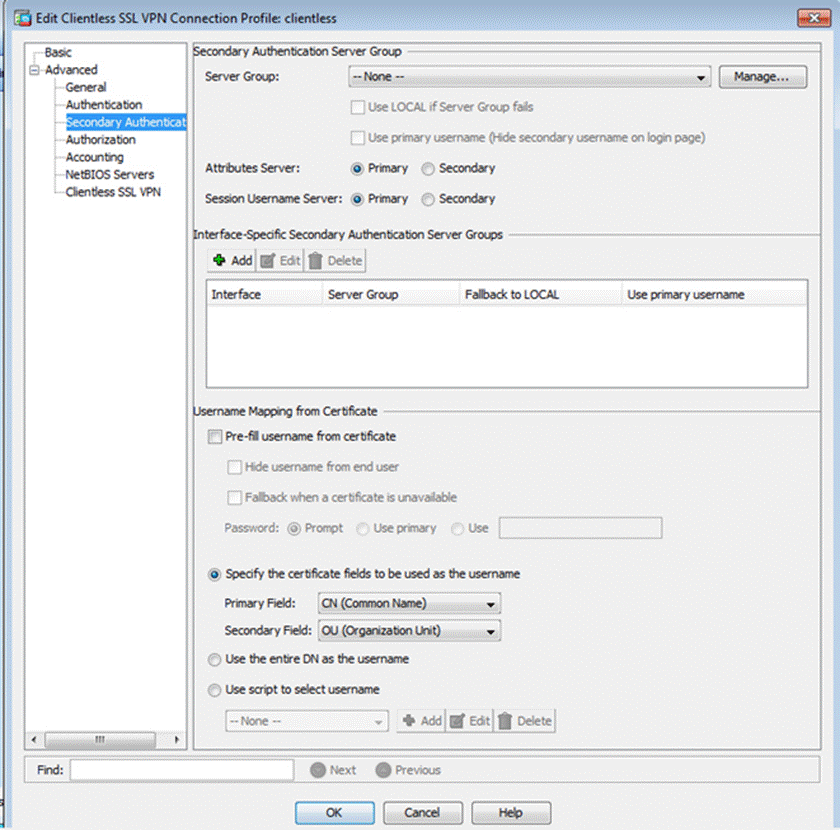The width and height of the screenshot is (840, 830).
Task: Collapse the Advanced tree node
Action: coord(36,70)
